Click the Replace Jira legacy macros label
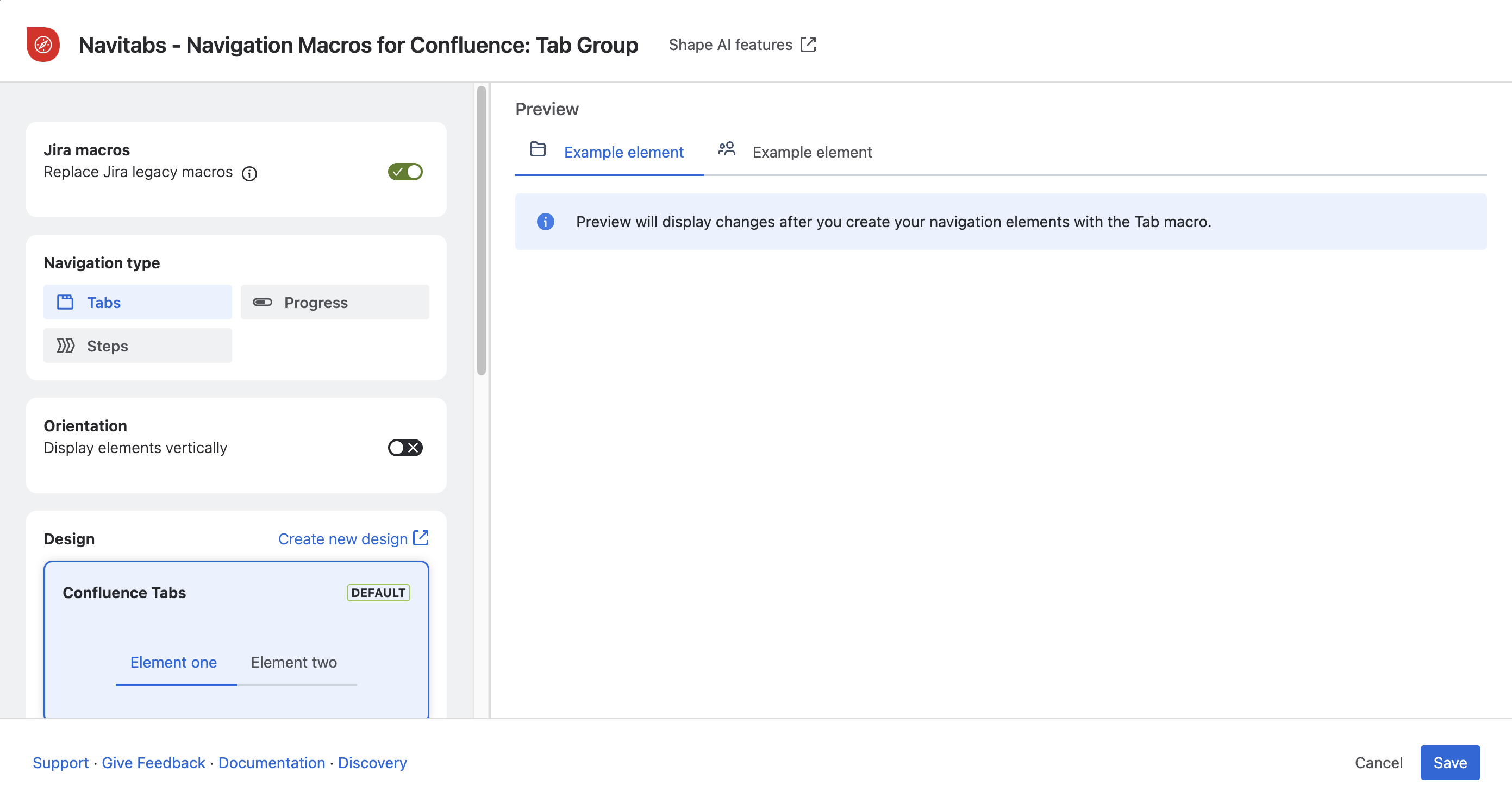 (x=138, y=172)
